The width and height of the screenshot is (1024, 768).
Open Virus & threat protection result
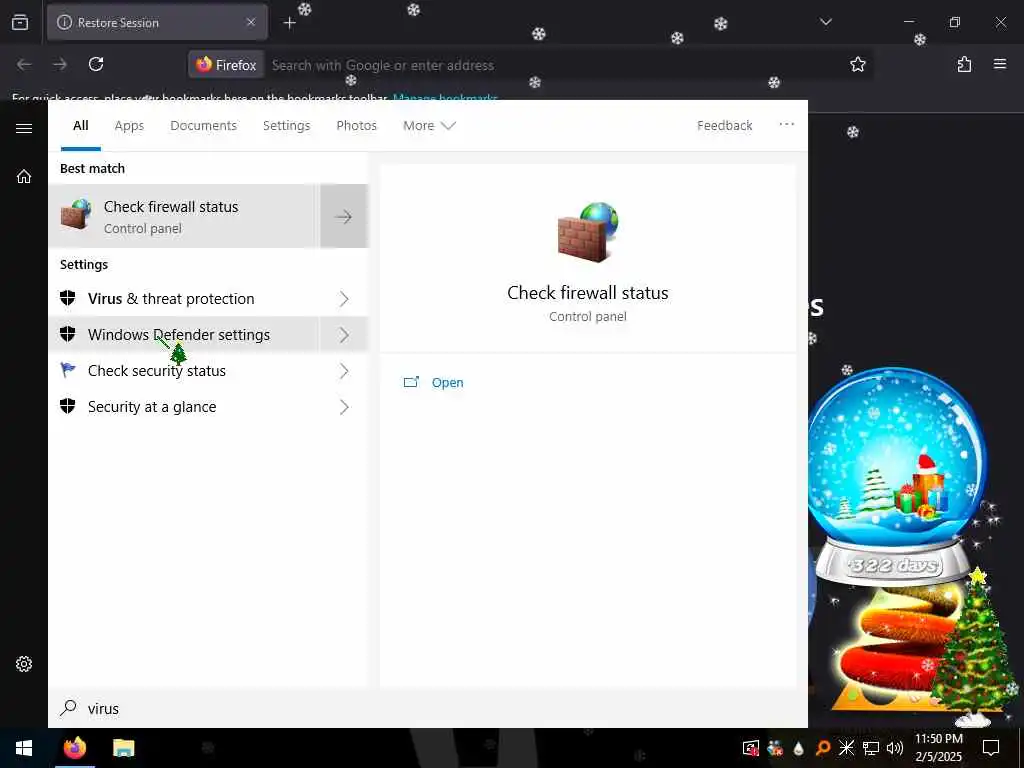coord(184,298)
